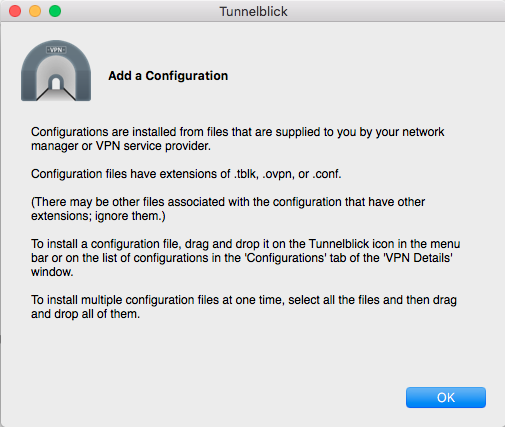Close the dialog with the red button
The height and width of the screenshot is (427, 505).
tap(15, 11)
